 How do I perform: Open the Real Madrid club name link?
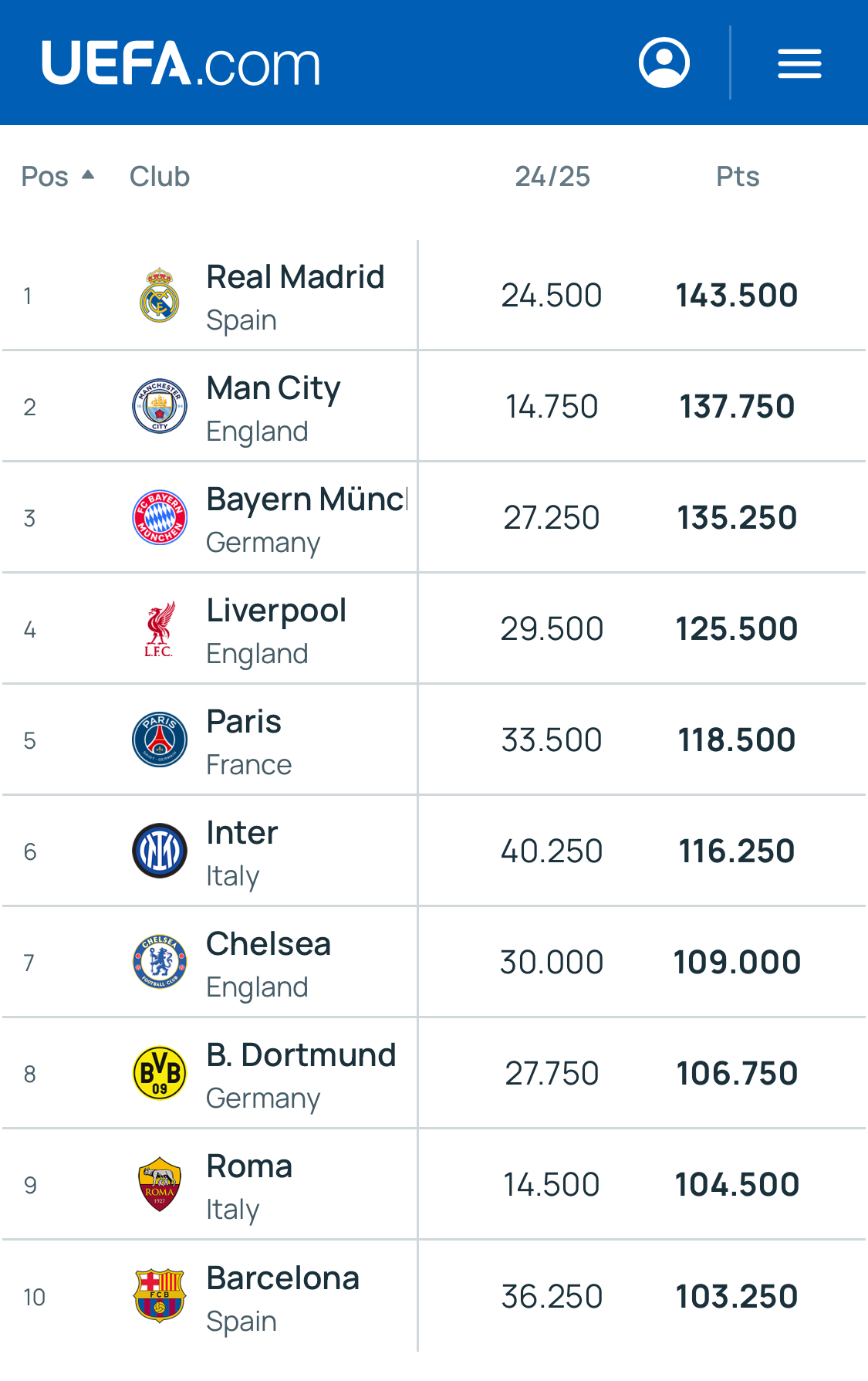click(296, 277)
